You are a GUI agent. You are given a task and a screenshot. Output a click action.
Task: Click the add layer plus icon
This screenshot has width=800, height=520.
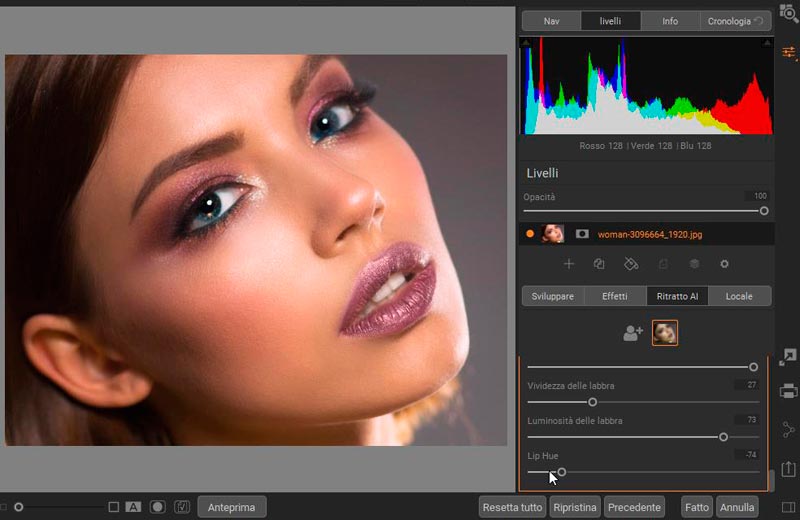click(x=569, y=264)
